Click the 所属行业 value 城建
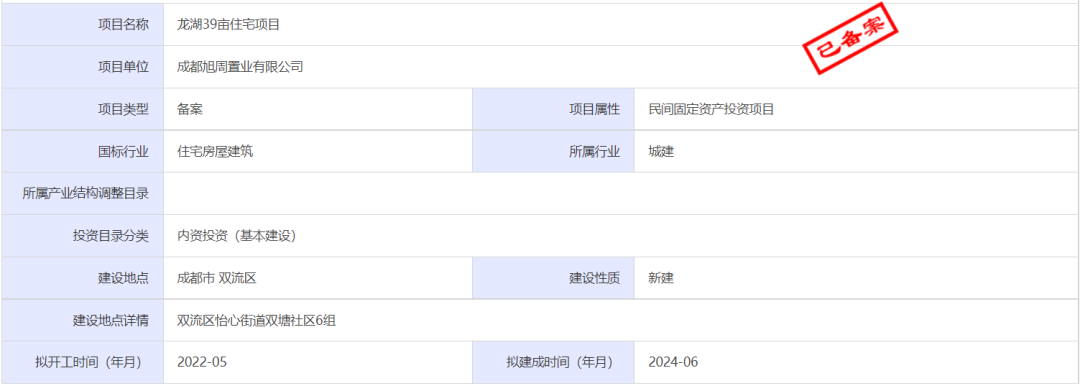This screenshot has width=1080, height=386. 661,152
